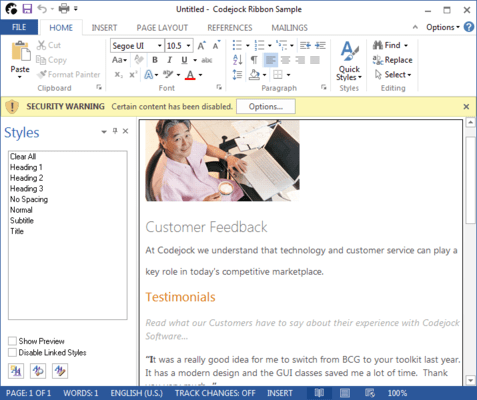Switch to the INSERT ribbon tab
Viewport: 477px width, 400px height.
104,28
